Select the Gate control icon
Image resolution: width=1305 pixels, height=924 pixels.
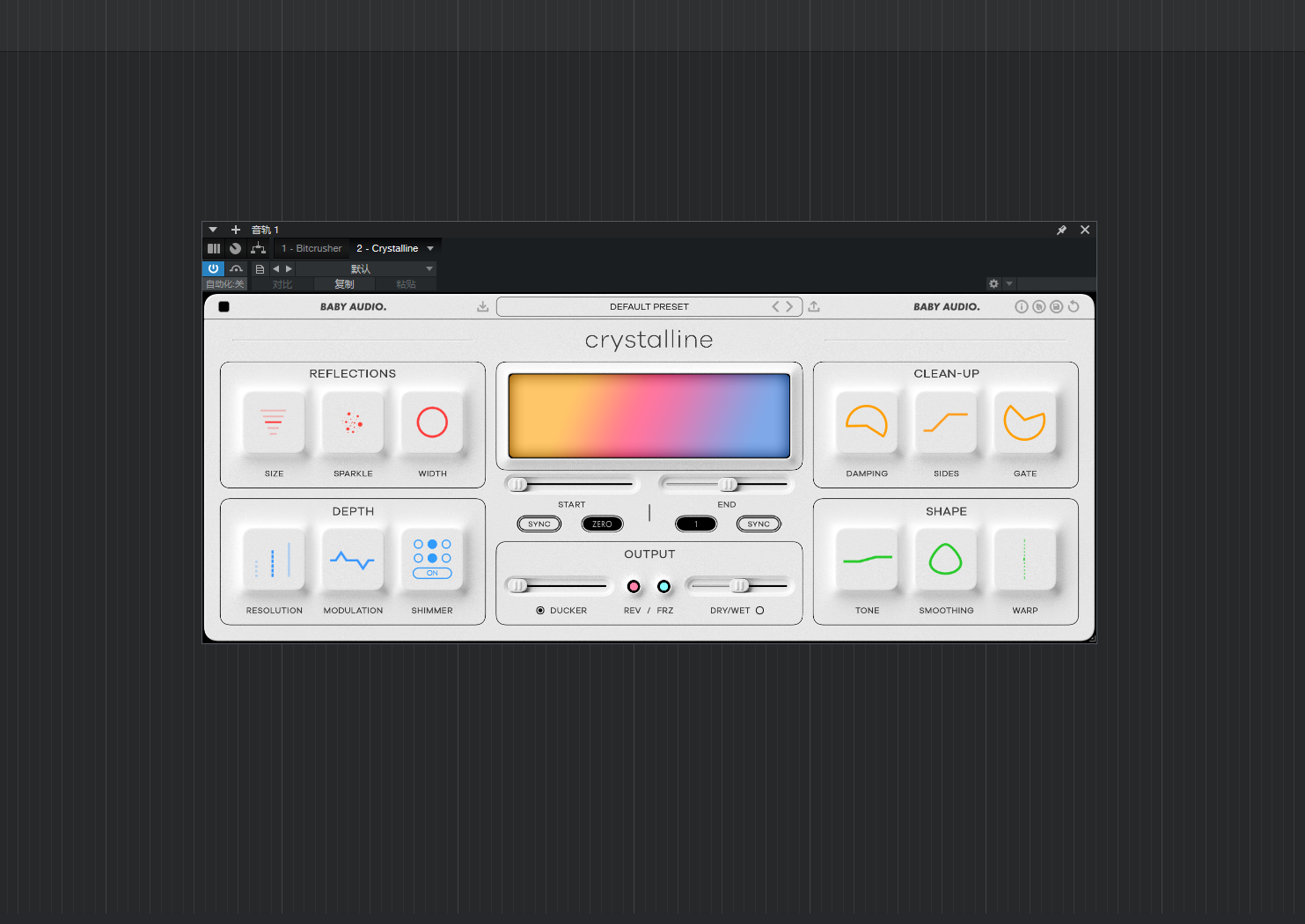1024,423
